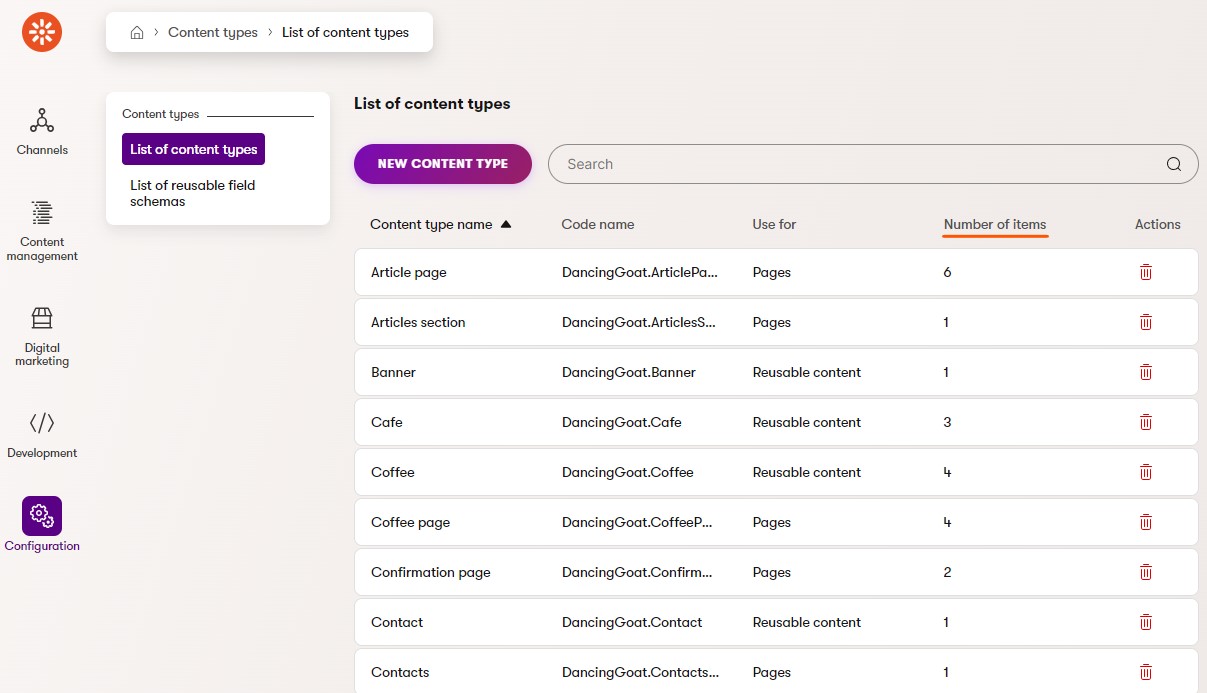The height and width of the screenshot is (693, 1207).
Task: Toggle the sort arrow on Content type name
Action: (x=506, y=225)
